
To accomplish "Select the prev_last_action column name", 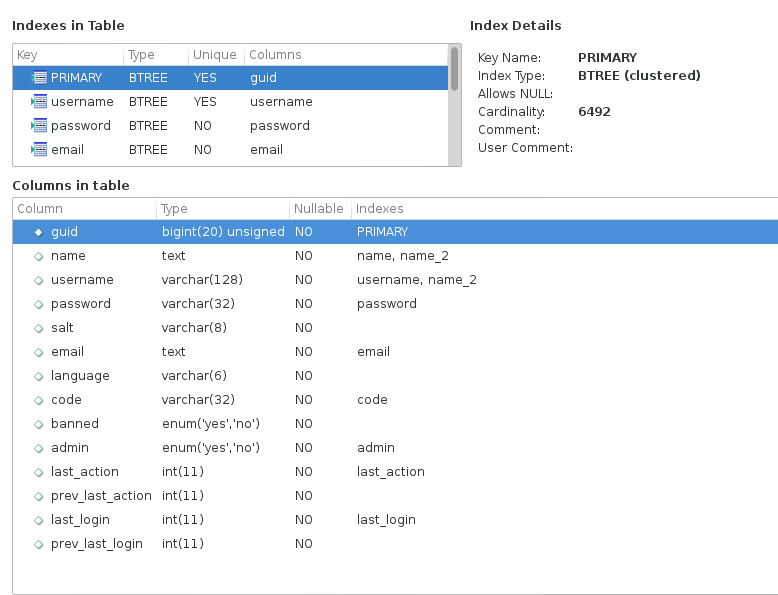I will coord(101,496).
